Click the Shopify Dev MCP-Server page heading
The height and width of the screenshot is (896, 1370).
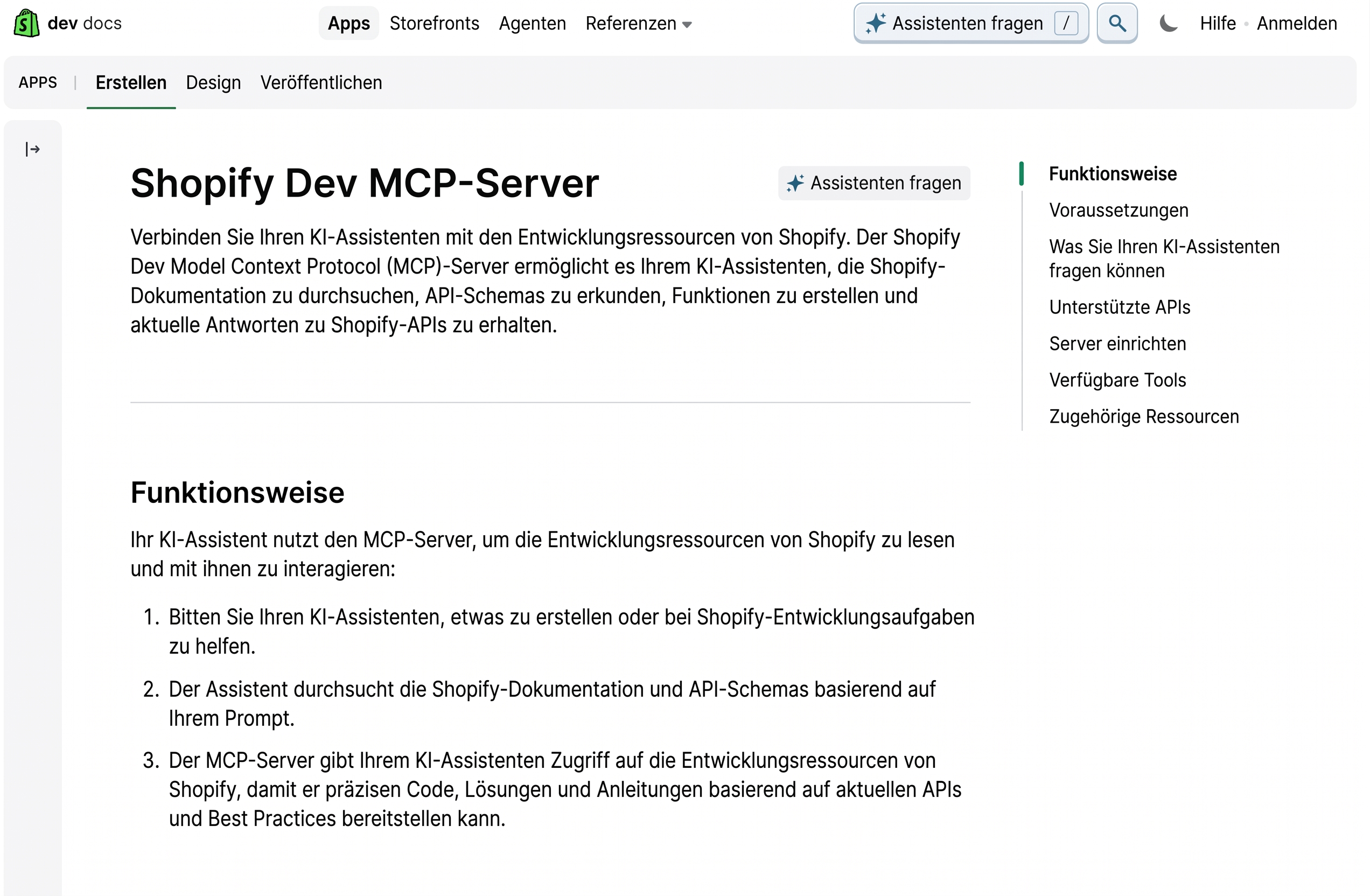pyautogui.click(x=365, y=183)
